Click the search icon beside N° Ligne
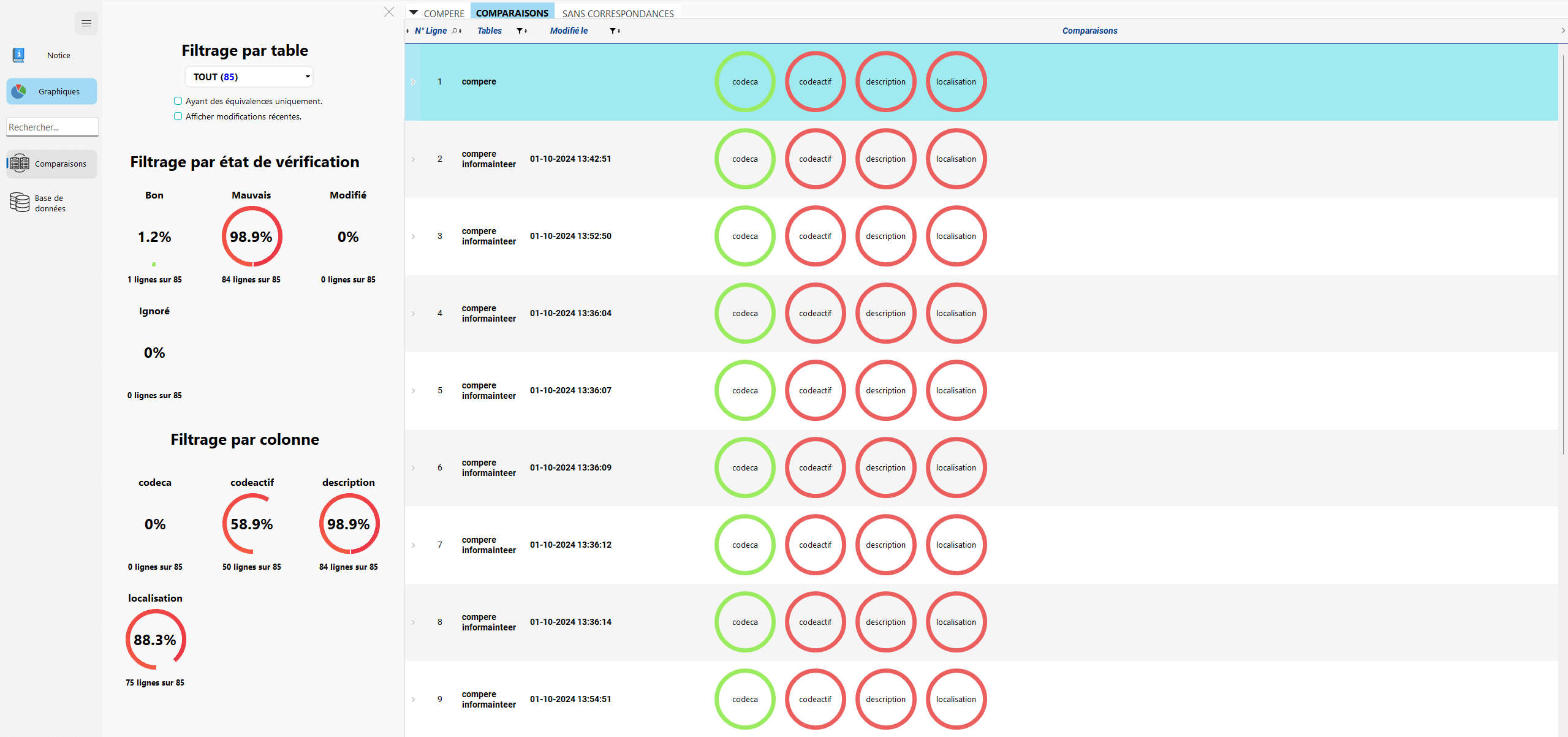1568x737 pixels. (454, 31)
